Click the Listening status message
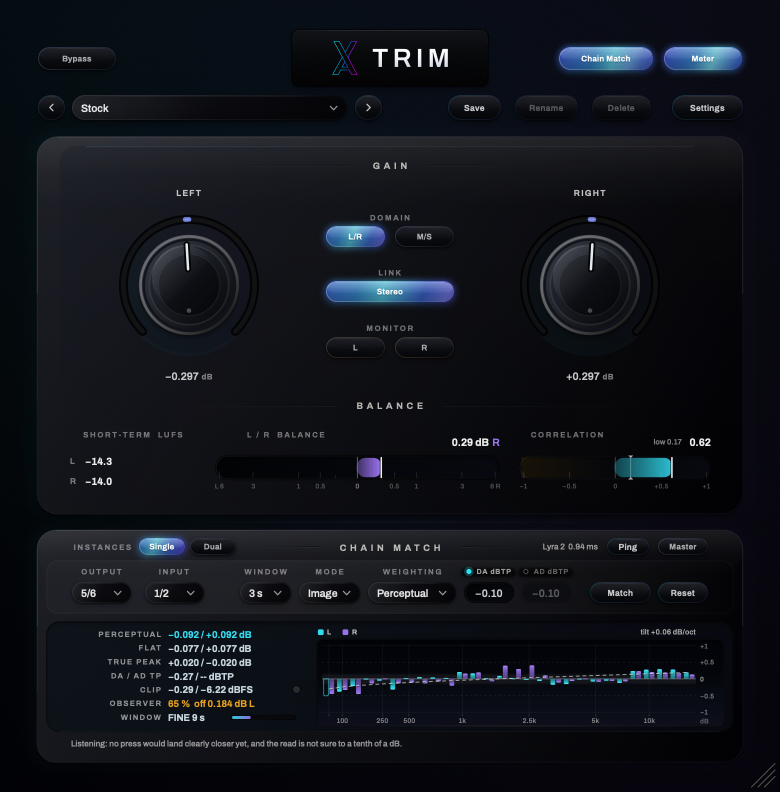 click(236, 744)
